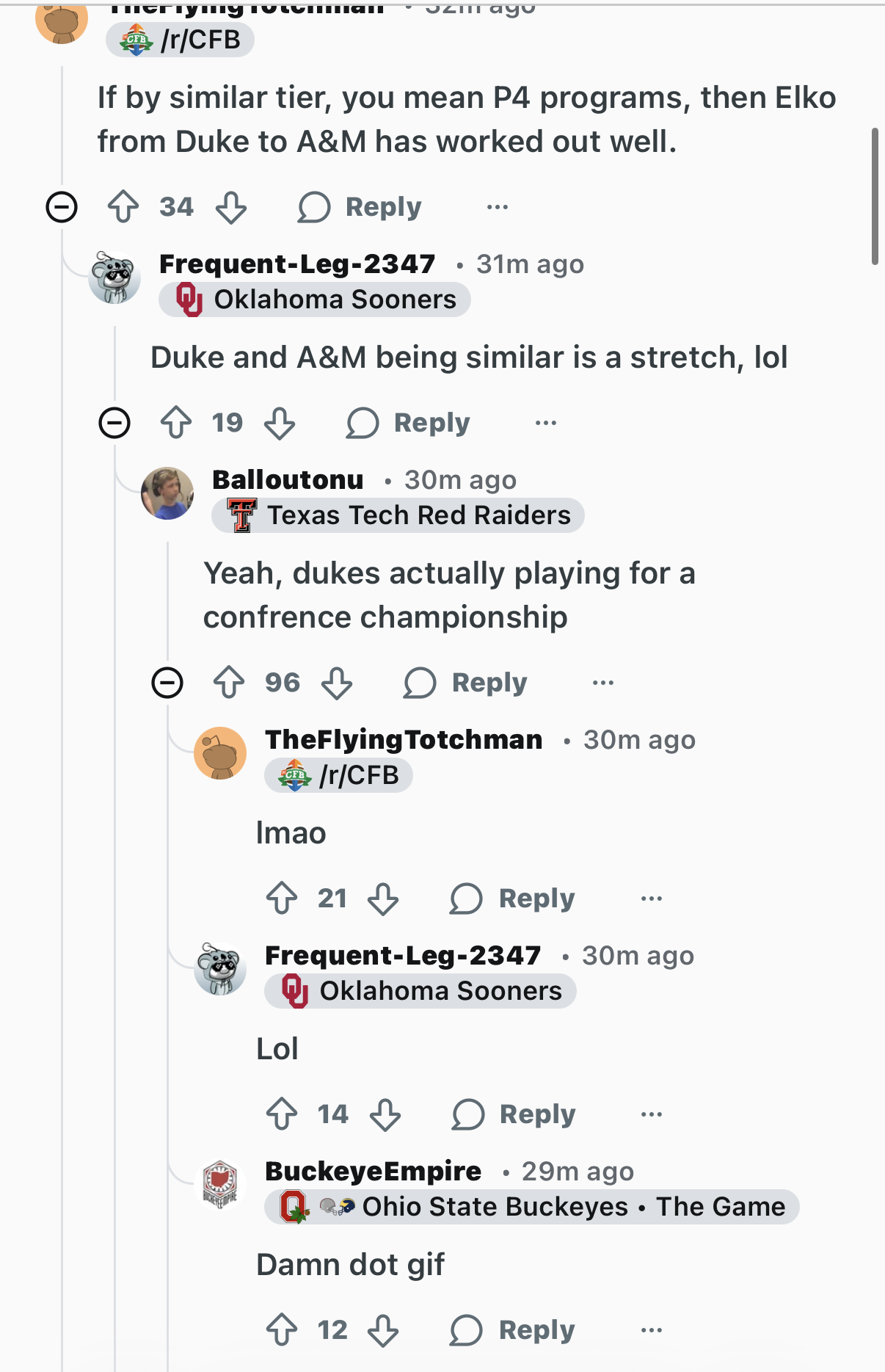Open more options on 96-point comment
The height and width of the screenshot is (1372, 885).
(x=603, y=683)
